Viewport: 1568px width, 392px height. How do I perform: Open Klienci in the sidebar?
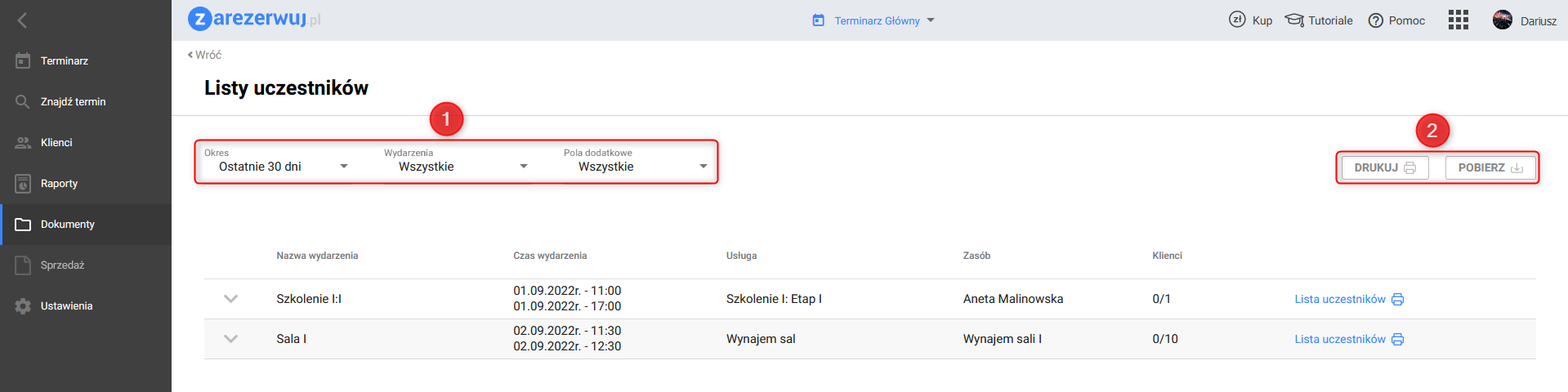pos(56,143)
